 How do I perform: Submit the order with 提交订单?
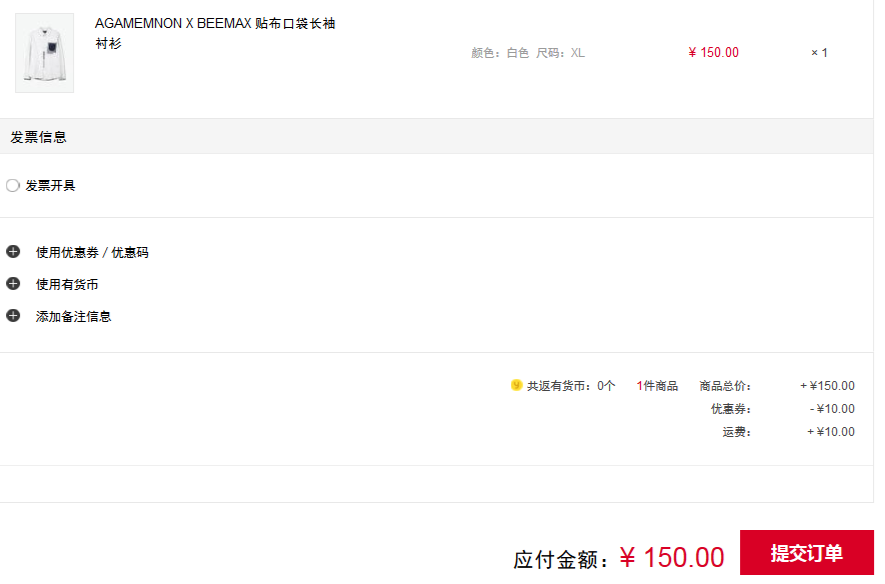point(806,553)
